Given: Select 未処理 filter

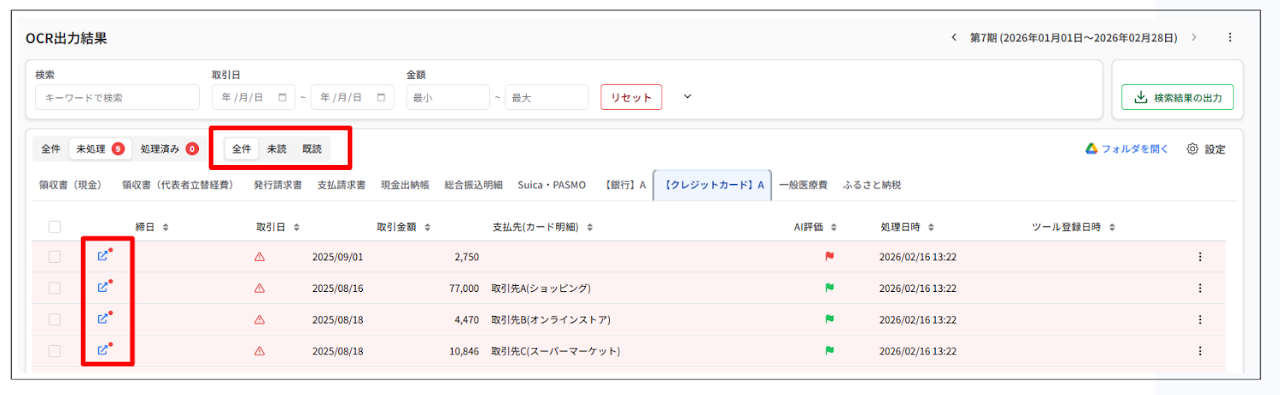Looking at the screenshot, I should (100, 149).
